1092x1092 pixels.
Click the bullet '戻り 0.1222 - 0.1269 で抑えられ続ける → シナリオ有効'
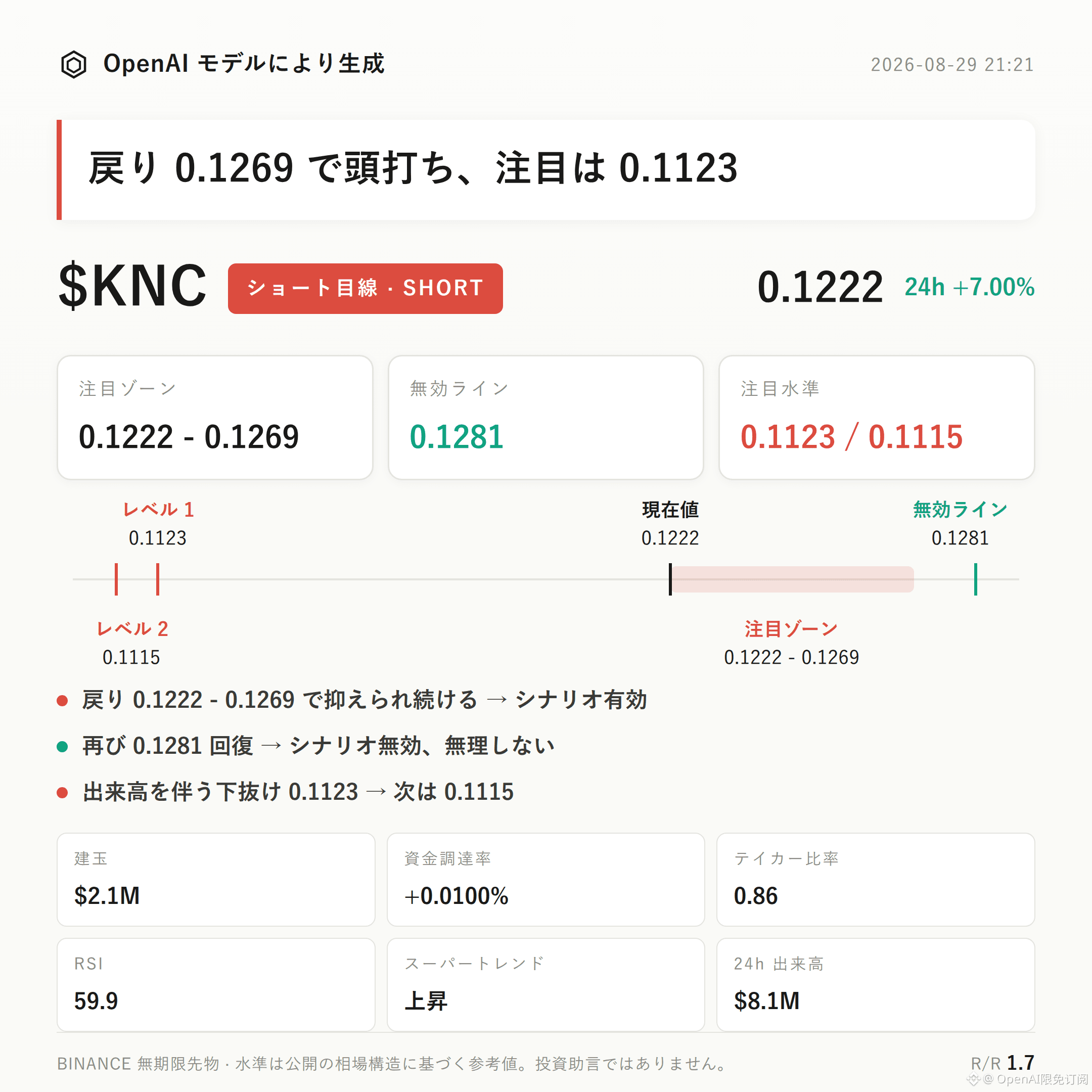[365, 700]
